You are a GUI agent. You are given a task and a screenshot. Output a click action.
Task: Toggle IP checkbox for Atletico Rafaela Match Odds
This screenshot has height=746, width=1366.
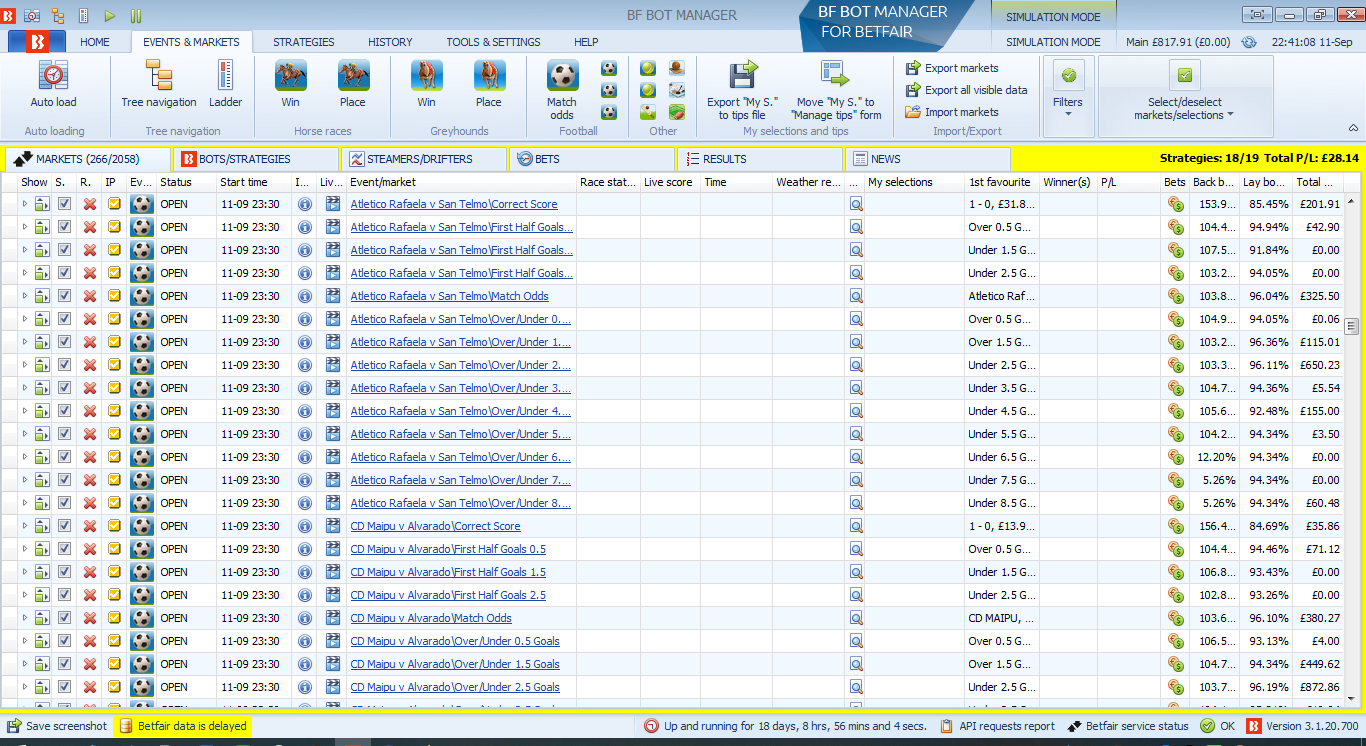(x=114, y=296)
